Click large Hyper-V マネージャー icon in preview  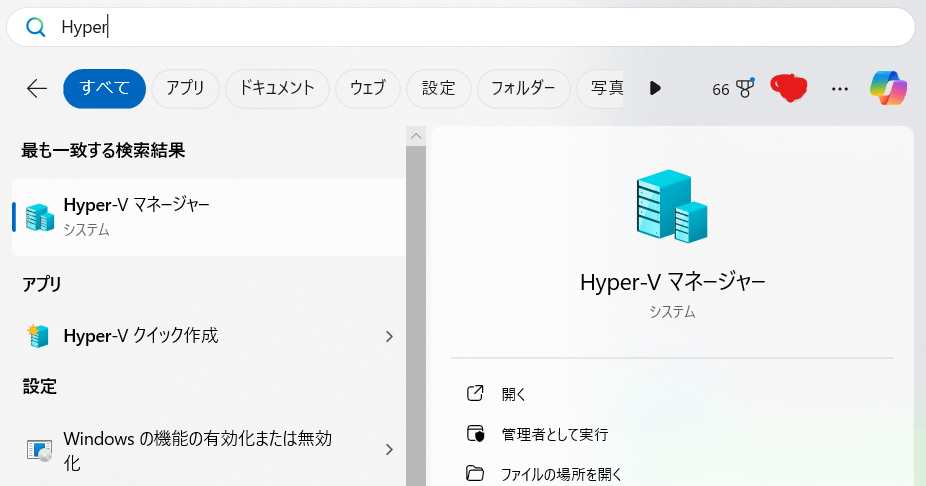pos(672,206)
